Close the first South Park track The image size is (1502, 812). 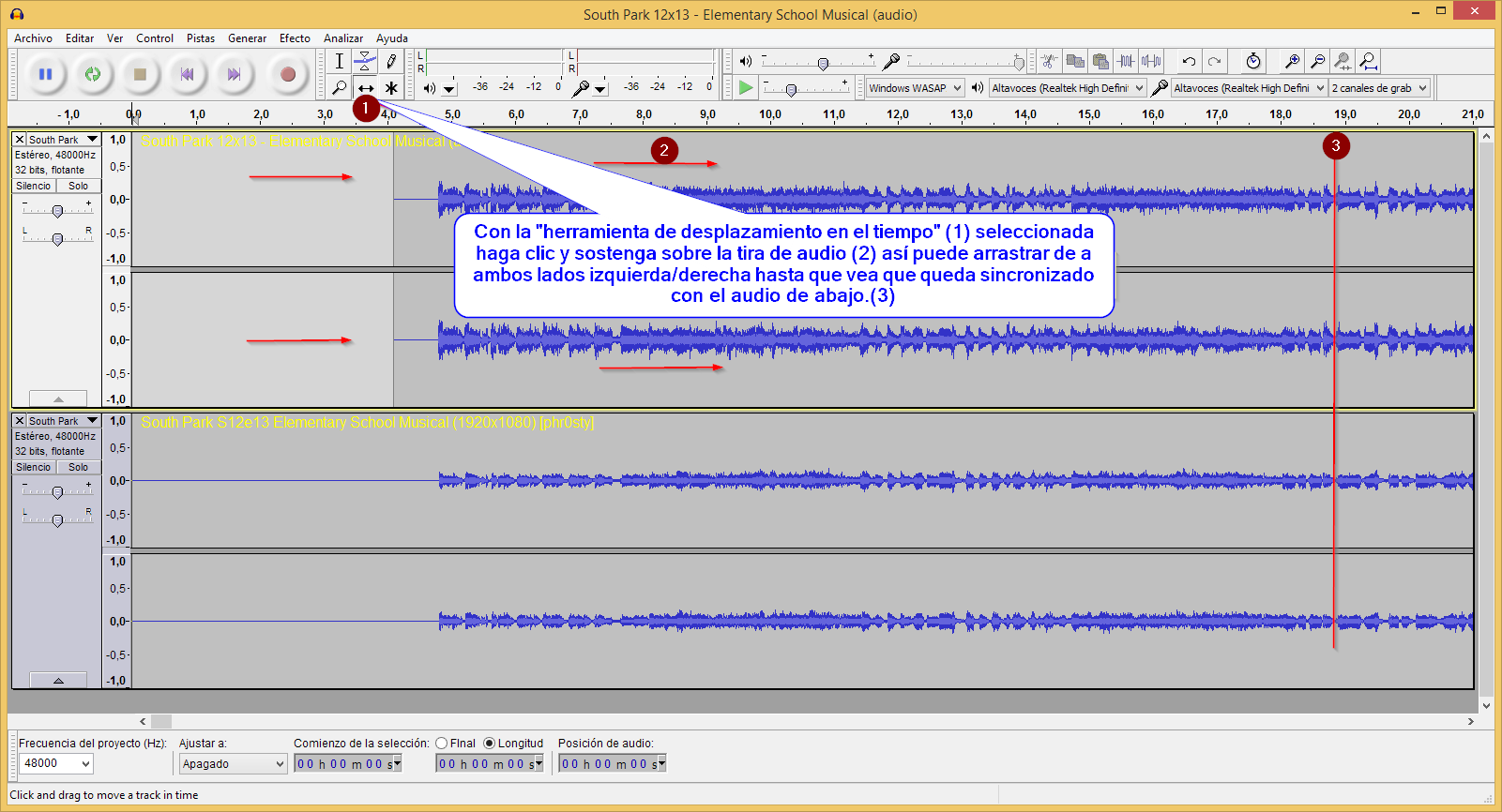(x=20, y=140)
